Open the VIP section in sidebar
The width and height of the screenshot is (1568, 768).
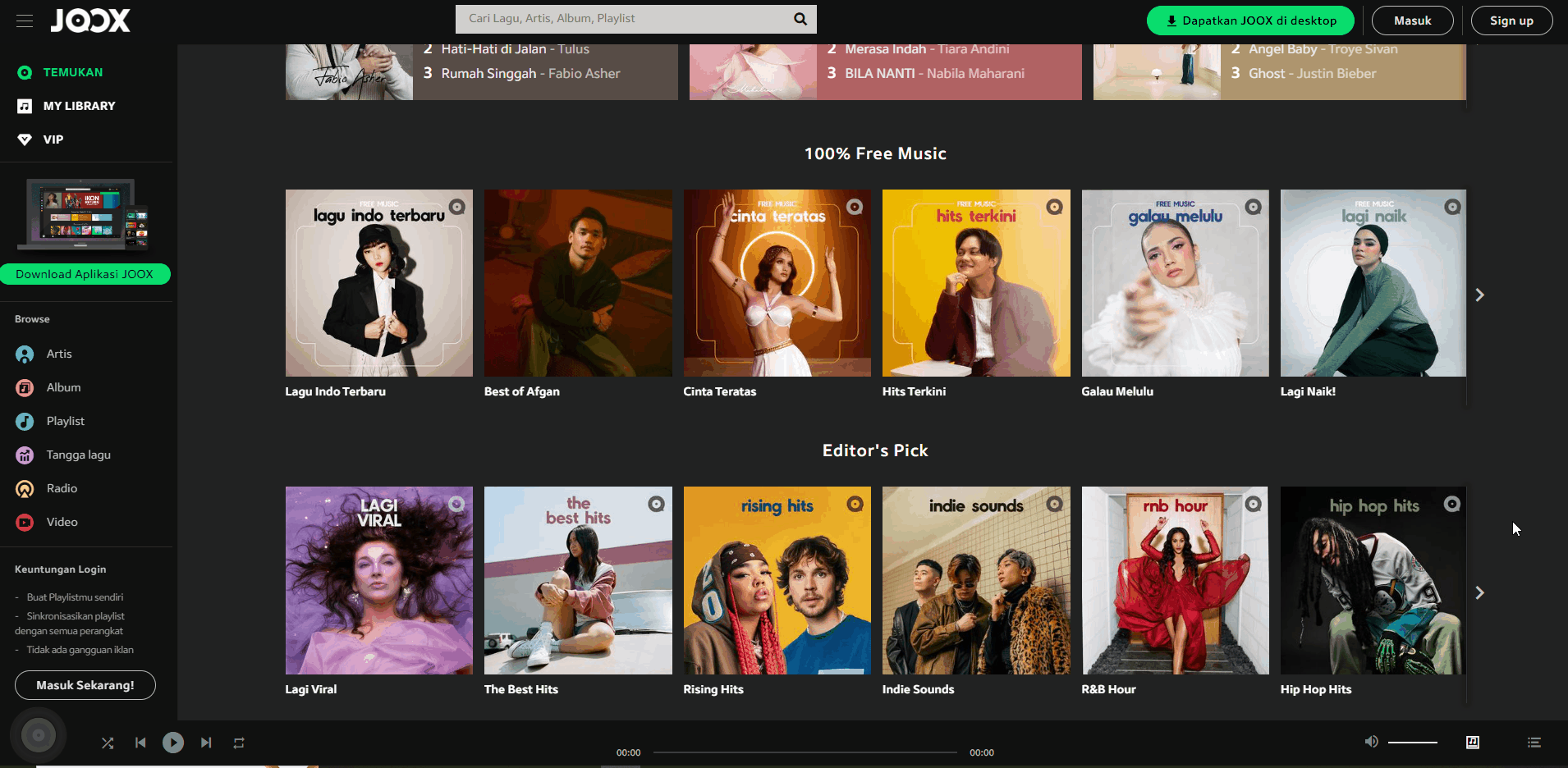[52, 139]
